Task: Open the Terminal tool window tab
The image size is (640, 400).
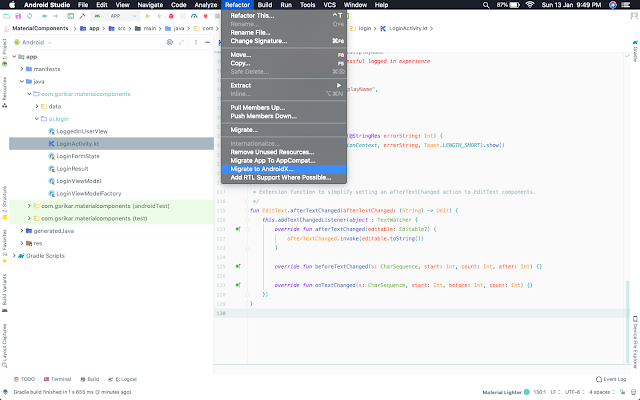Action: [x=58, y=379]
